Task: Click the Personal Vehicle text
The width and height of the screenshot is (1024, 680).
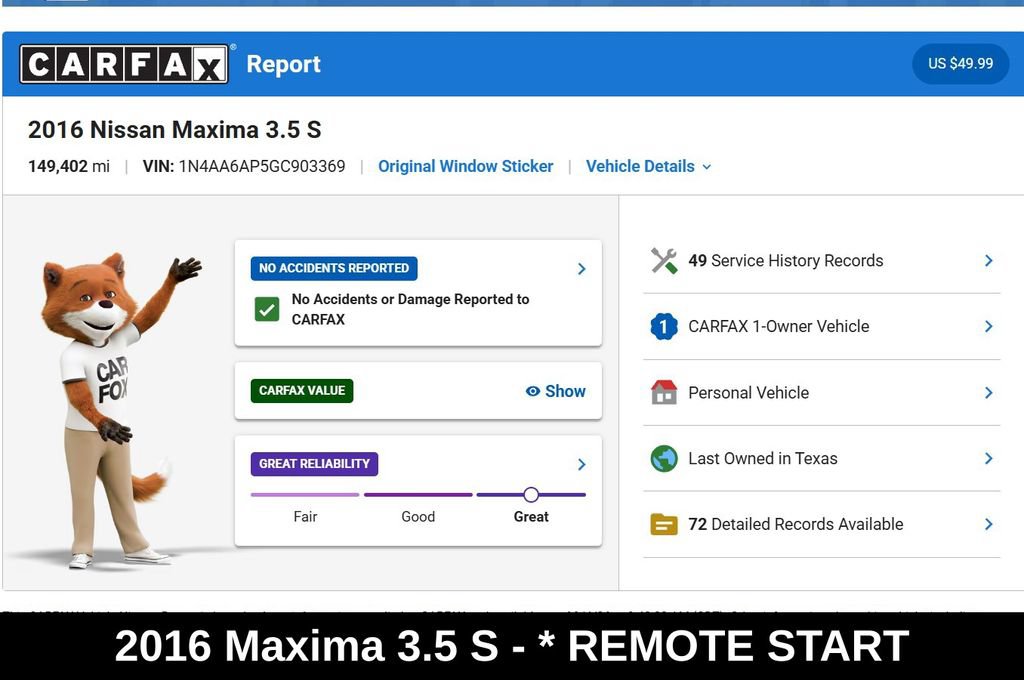Action: [748, 393]
